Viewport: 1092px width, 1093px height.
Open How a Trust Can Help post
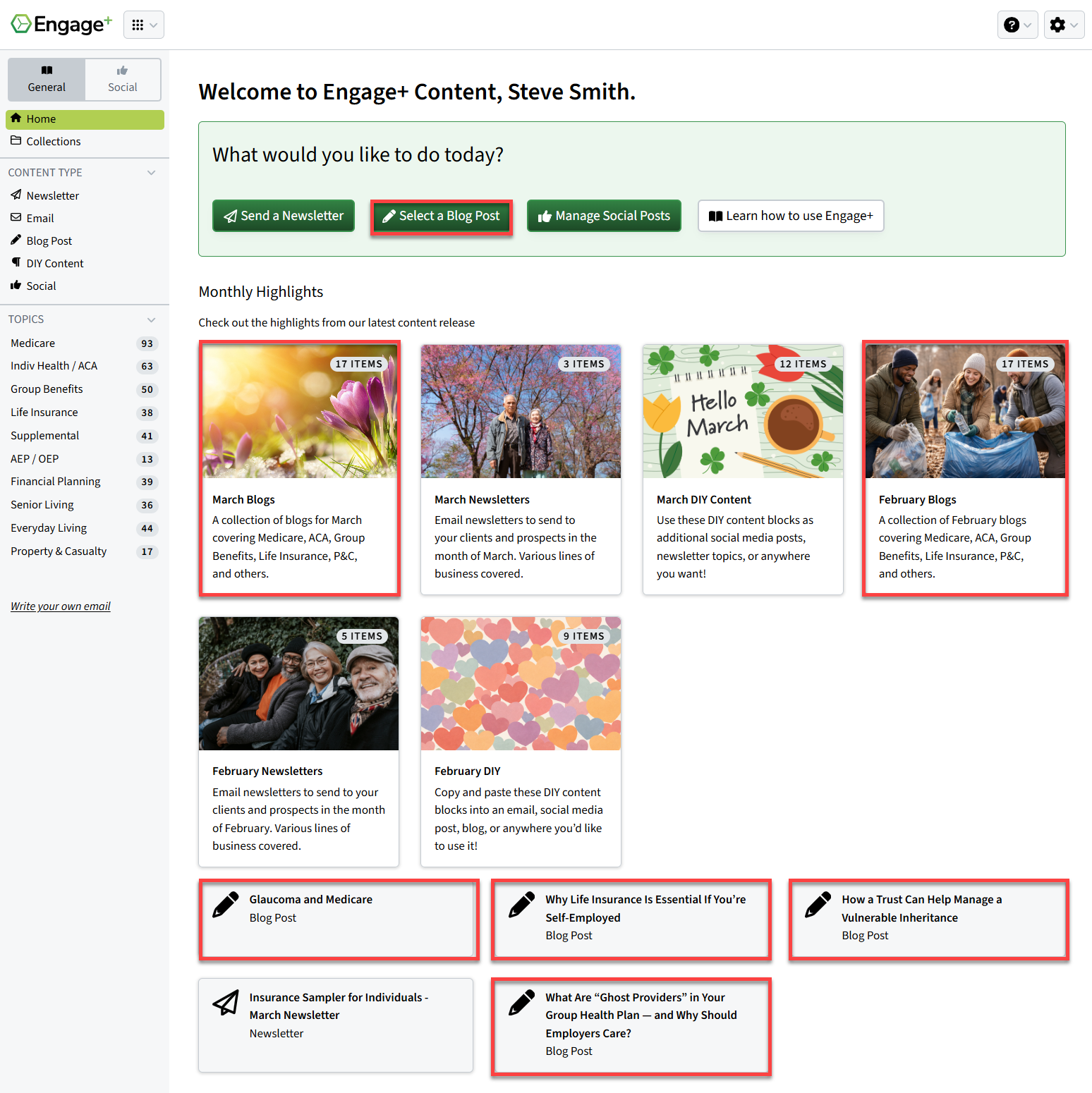tap(928, 920)
